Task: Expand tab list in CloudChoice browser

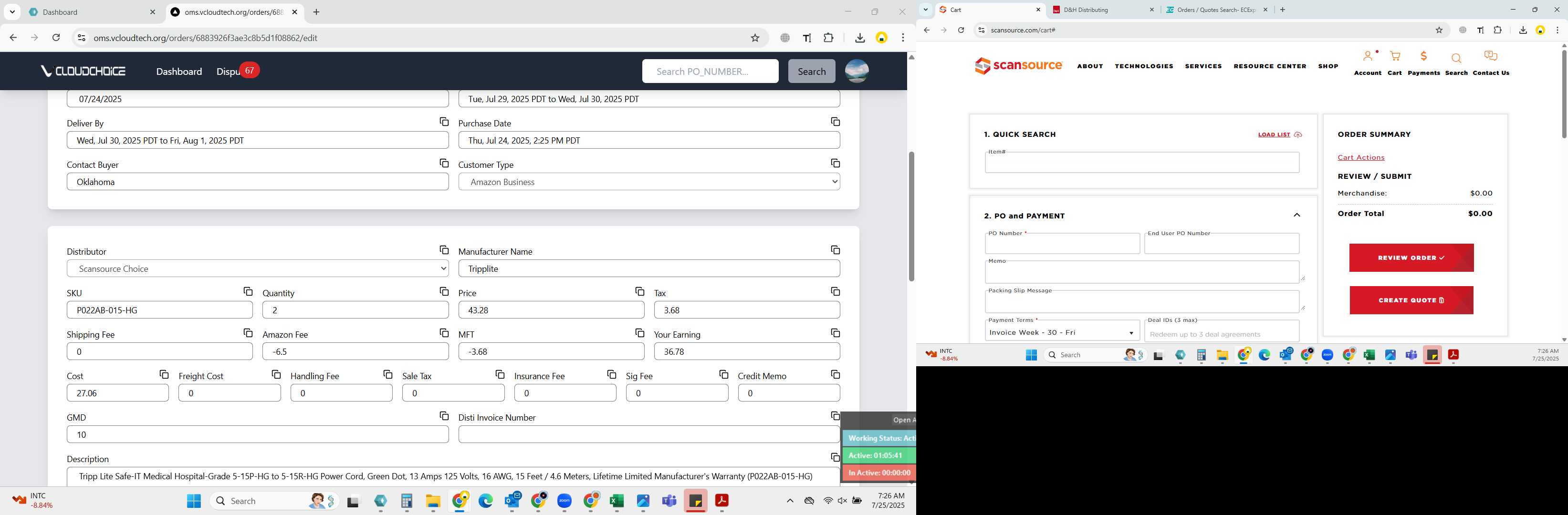Action: pyautogui.click(x=12, y=12)
